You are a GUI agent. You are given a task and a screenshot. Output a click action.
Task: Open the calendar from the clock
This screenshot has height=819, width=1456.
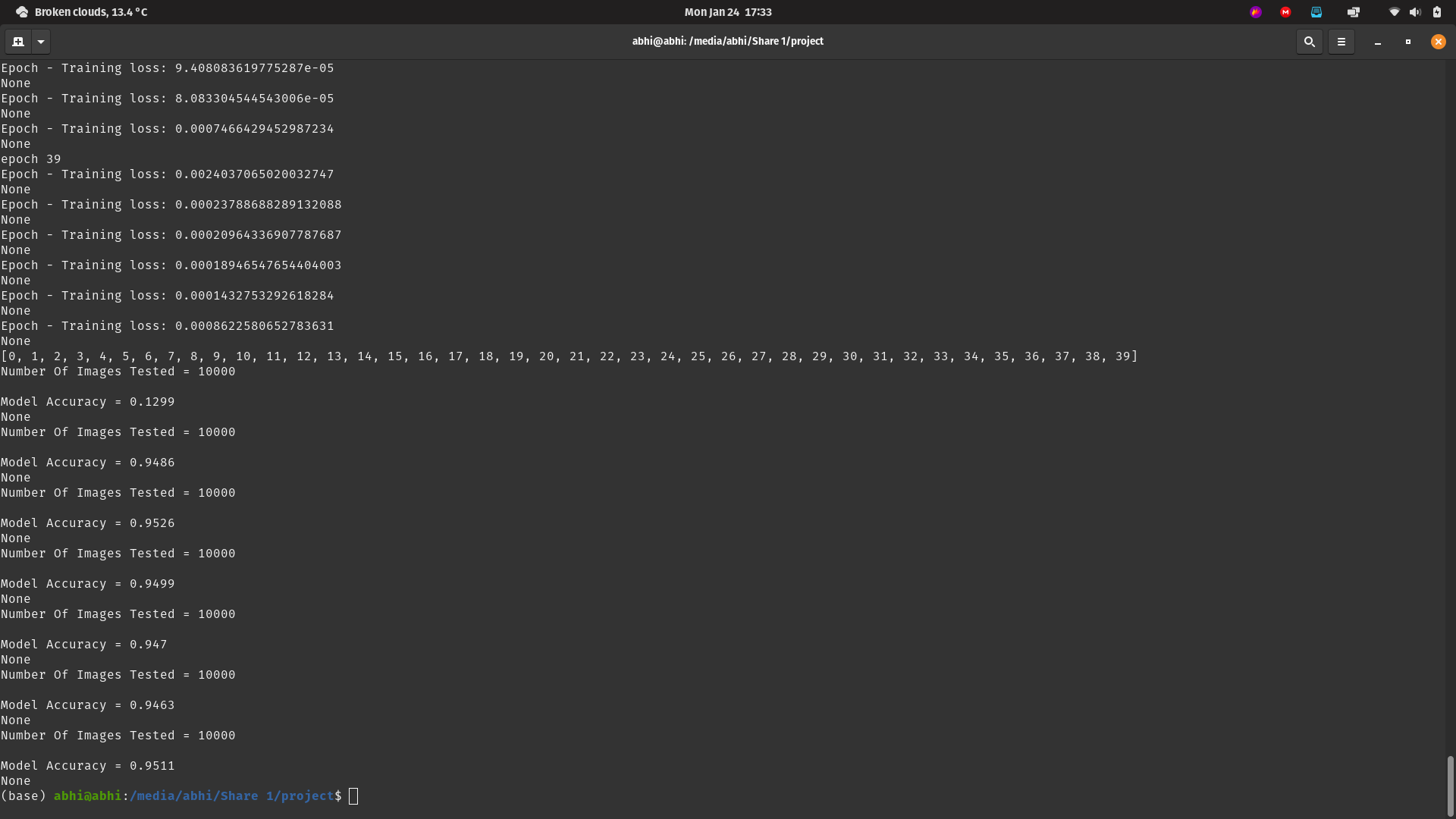(727, 12)
